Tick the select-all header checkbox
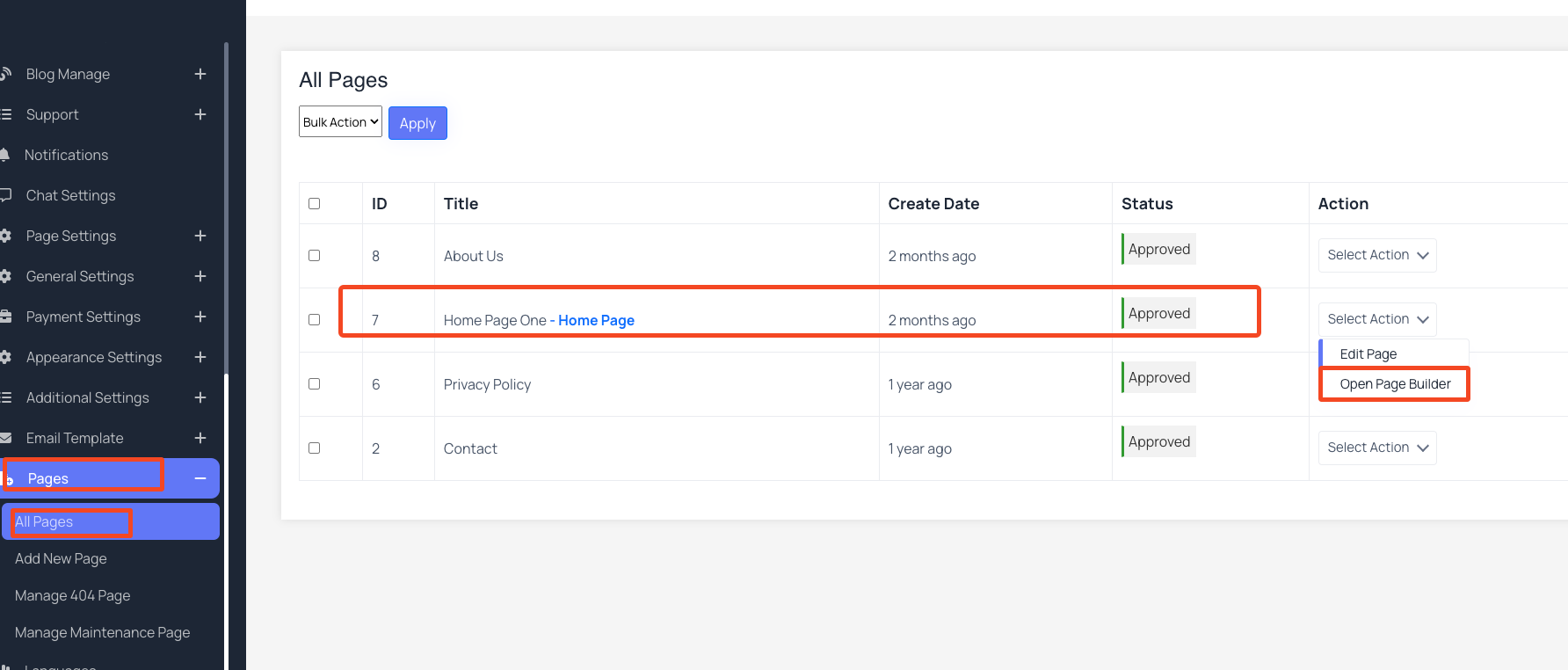Image resolution: width=1568 pixels, height=670 pixels. [314, 203]
